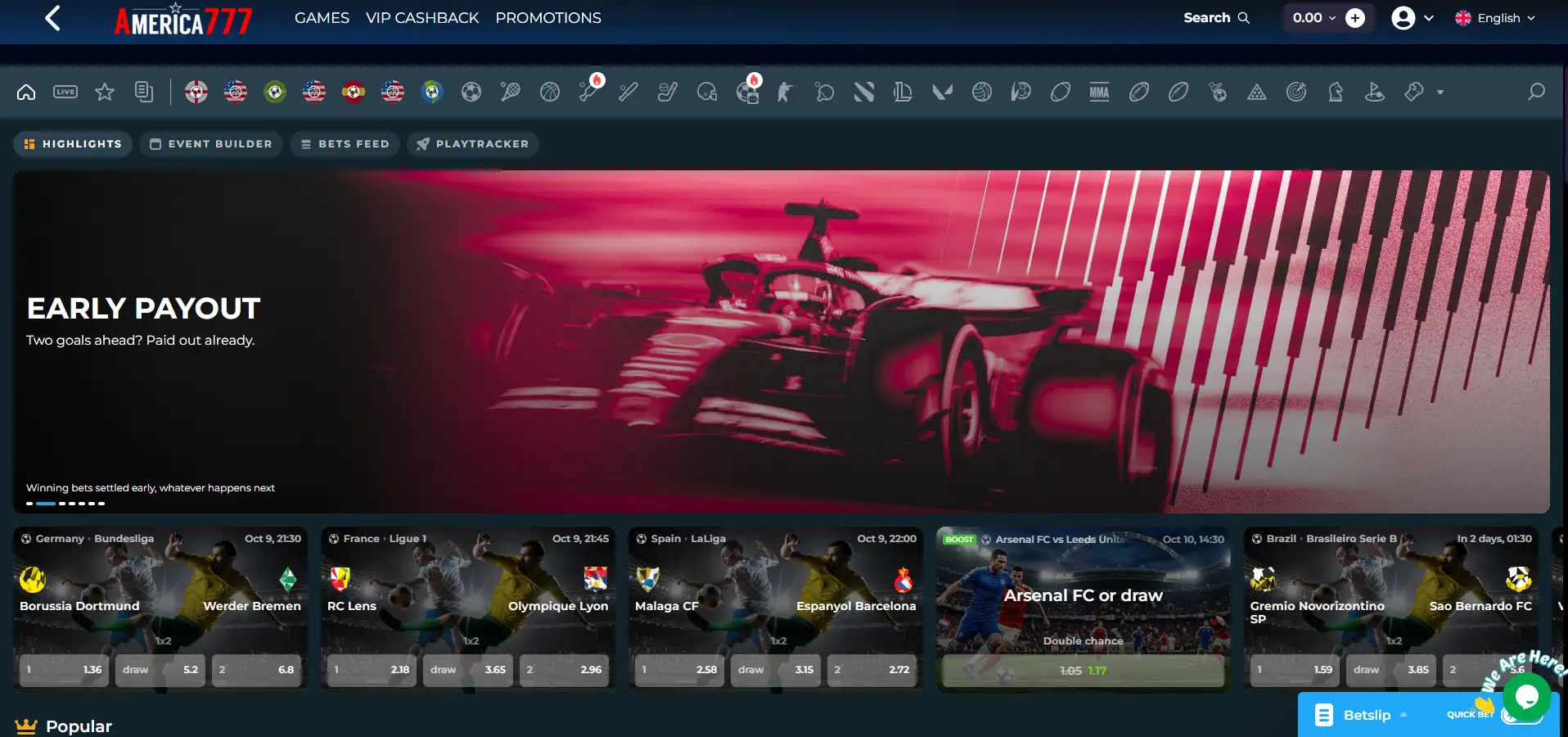Select the Spain flag football league icon
Screen dimensions: 1568x737
coord(354,92)
